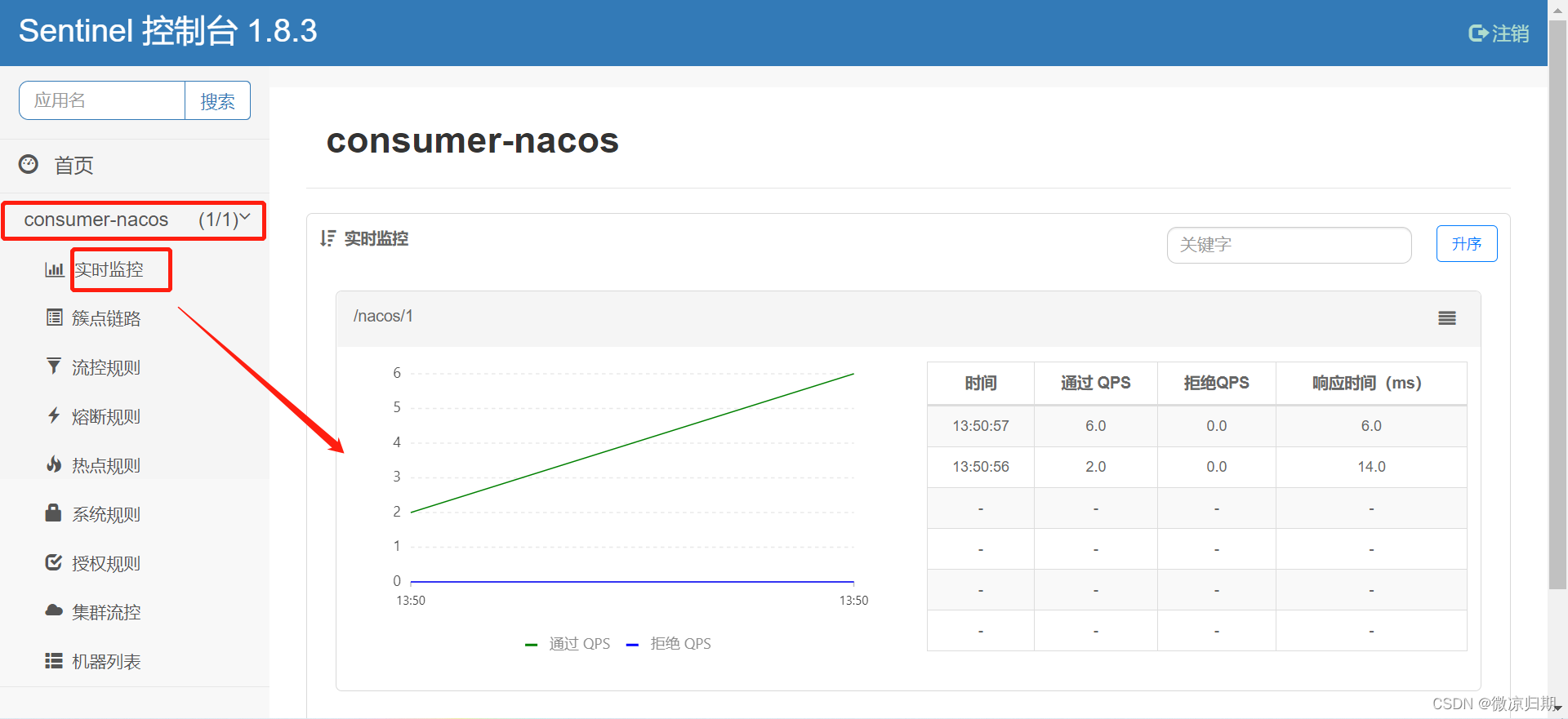
Task: Toggle 拒绝 QPS legend entry
Action: (x=669, y=643)
